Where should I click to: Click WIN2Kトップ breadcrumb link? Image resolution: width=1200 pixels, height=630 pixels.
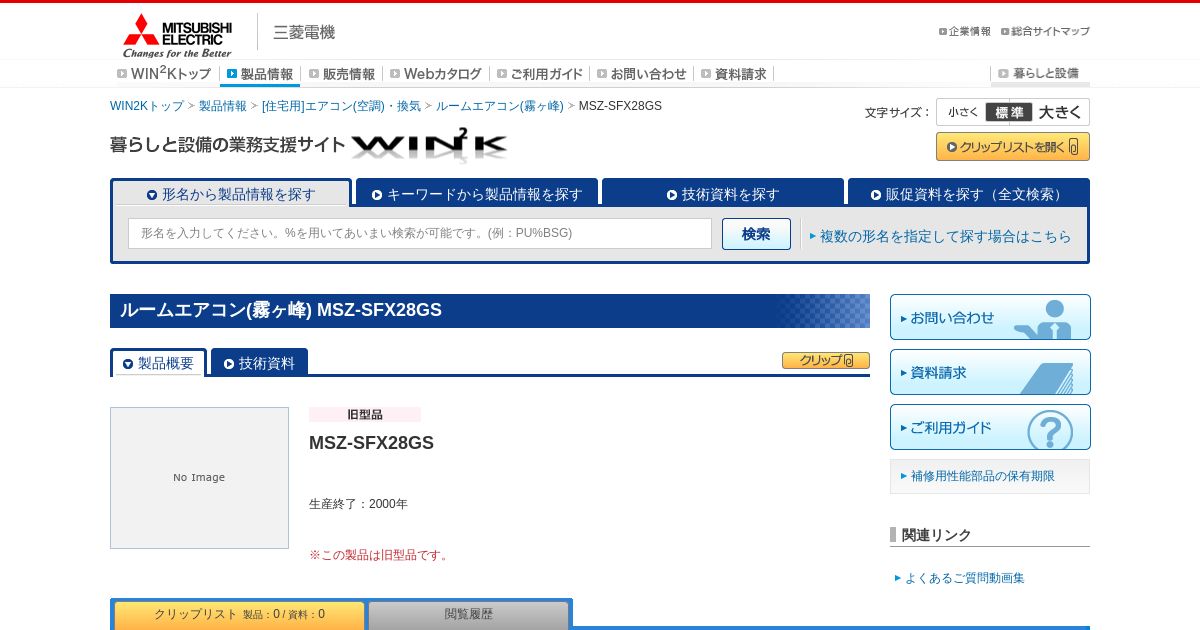point(147,106)
